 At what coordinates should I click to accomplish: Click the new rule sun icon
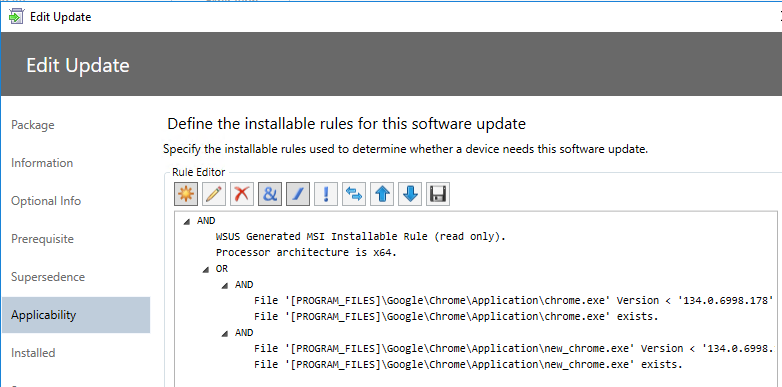click(x=186, y=193)
